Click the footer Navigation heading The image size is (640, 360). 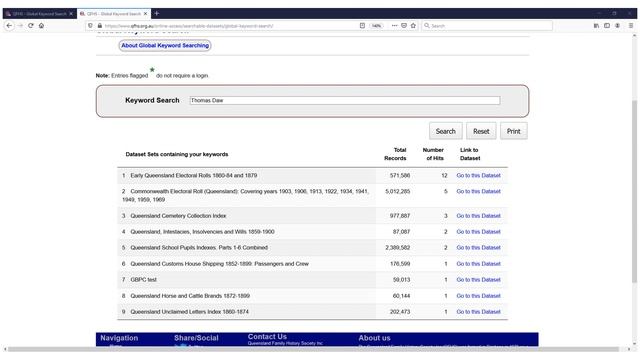click(x=119, y=338)
